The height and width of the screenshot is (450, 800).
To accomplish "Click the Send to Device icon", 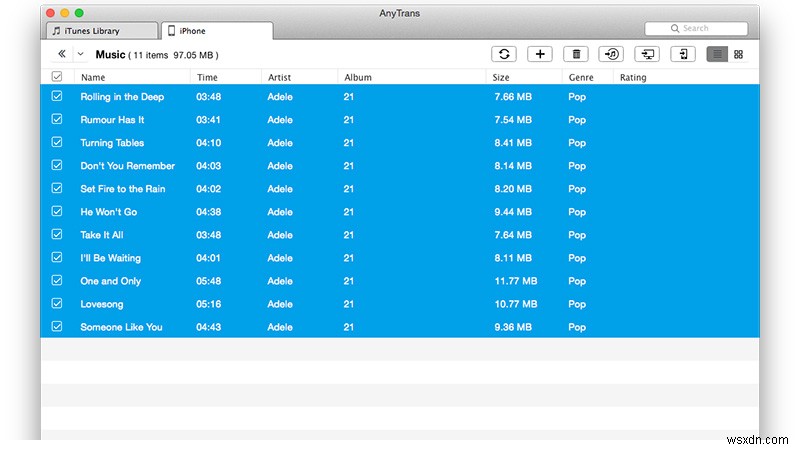I will (683, 54).
